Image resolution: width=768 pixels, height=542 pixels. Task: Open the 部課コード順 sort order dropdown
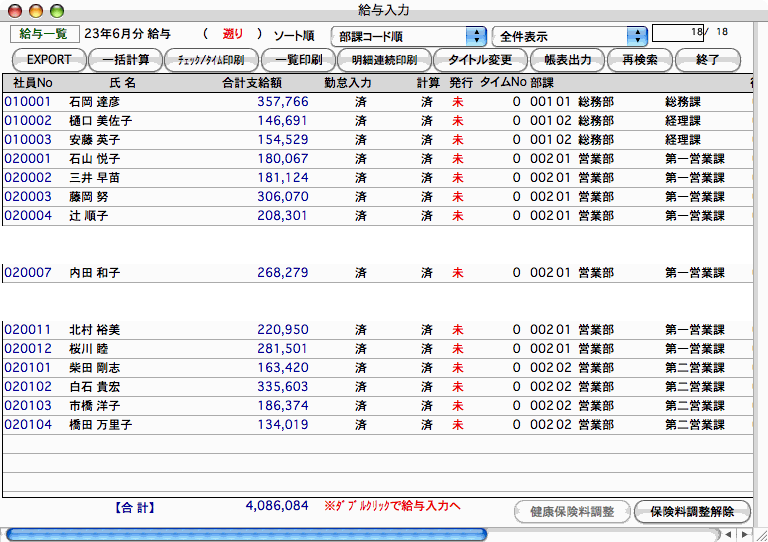click(409, 36)
